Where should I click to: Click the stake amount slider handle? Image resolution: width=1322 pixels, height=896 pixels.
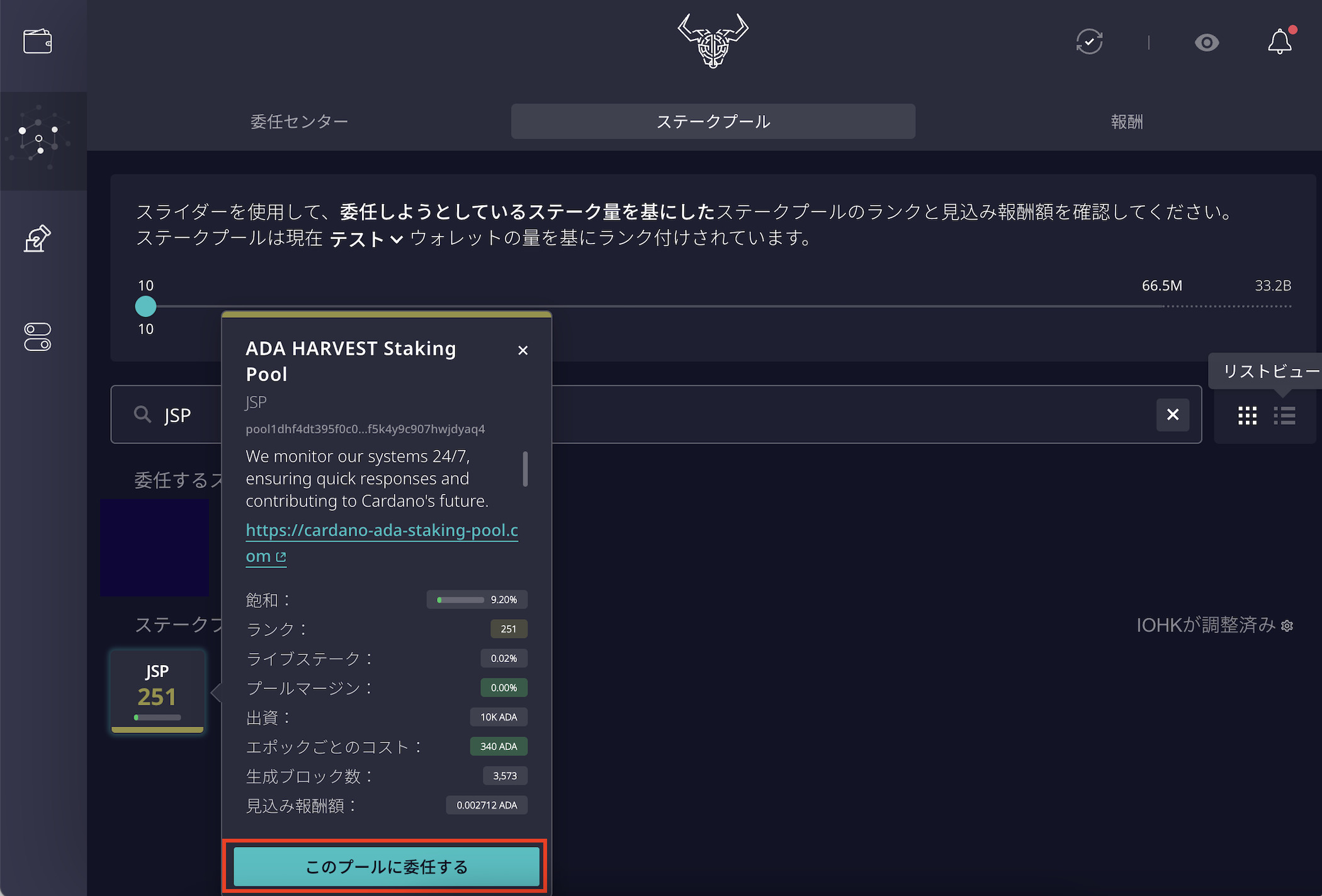pos(145,306)
